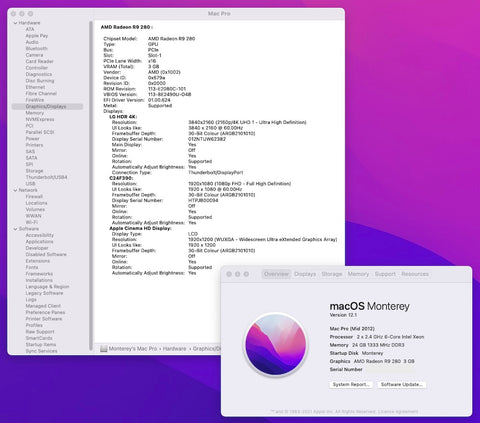The image size is (480, 423).
Task: Go to the Resources tab
Action: click(x=415, y=274)
